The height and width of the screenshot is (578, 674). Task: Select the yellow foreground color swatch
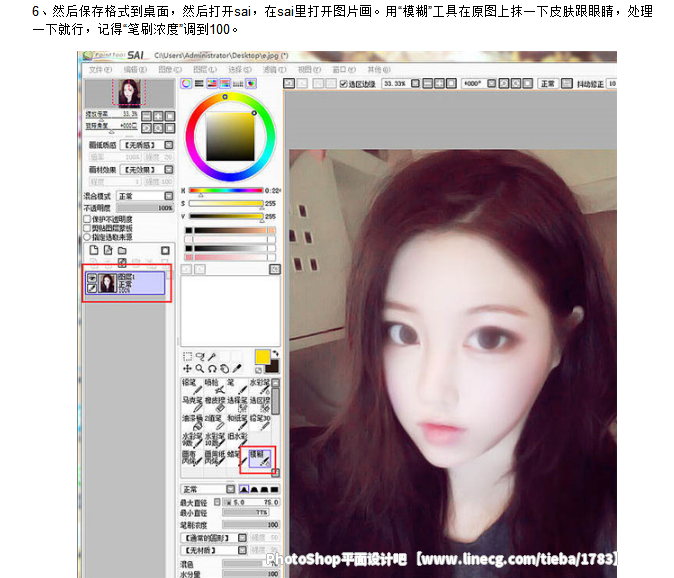pos(262,357)
